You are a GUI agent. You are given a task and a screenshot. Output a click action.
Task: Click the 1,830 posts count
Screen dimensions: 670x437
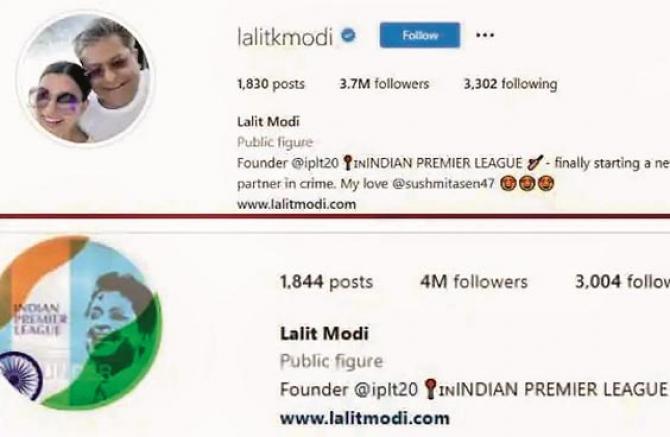(x=271, y=84)
